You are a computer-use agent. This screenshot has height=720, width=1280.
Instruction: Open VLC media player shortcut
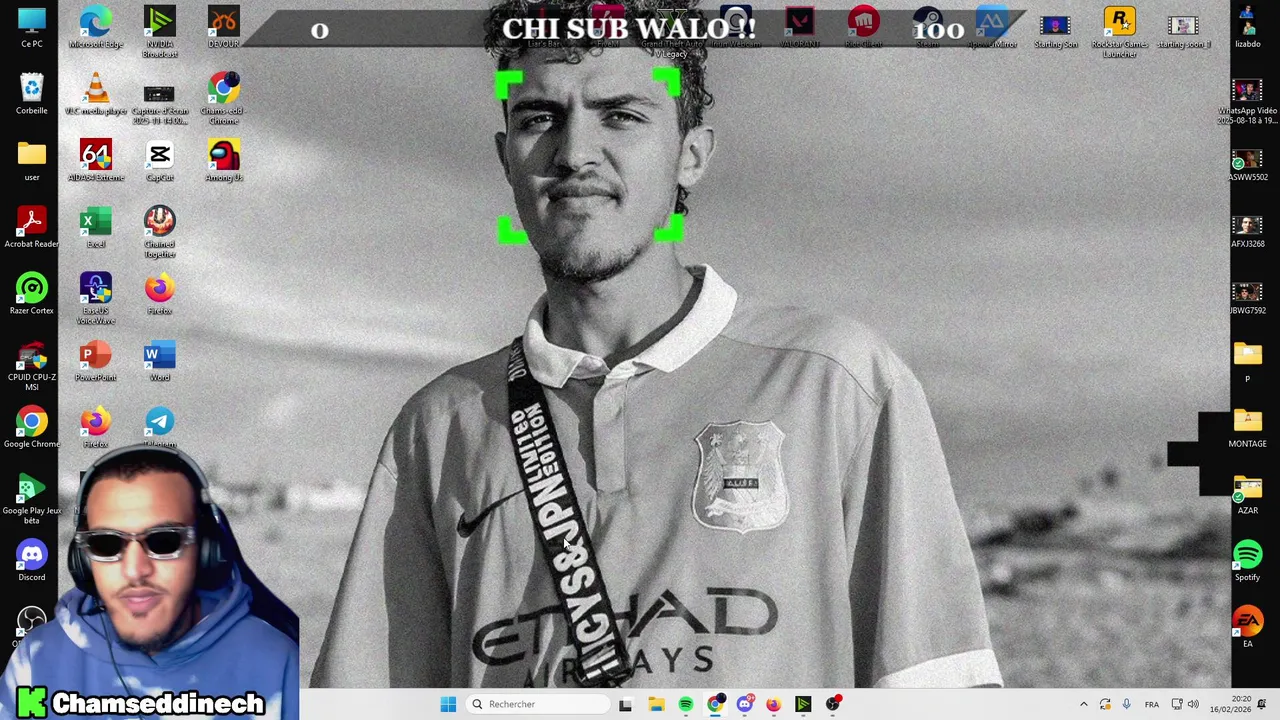96,93
